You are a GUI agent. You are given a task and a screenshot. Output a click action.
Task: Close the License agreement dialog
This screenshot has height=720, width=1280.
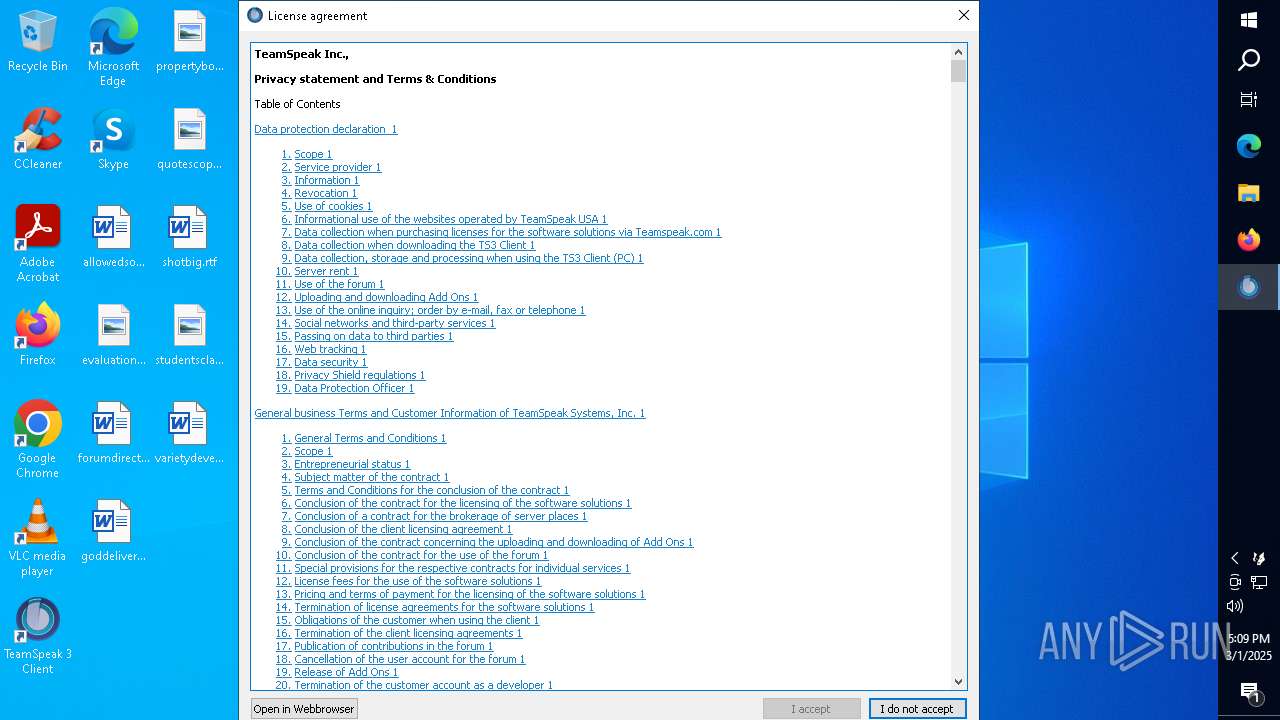pos(963,15)
